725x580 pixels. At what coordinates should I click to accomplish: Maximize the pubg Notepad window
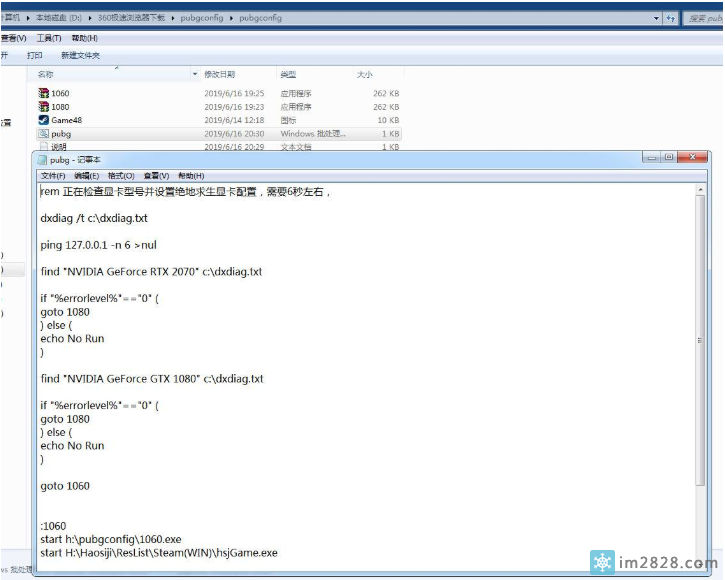pos(669,157)
